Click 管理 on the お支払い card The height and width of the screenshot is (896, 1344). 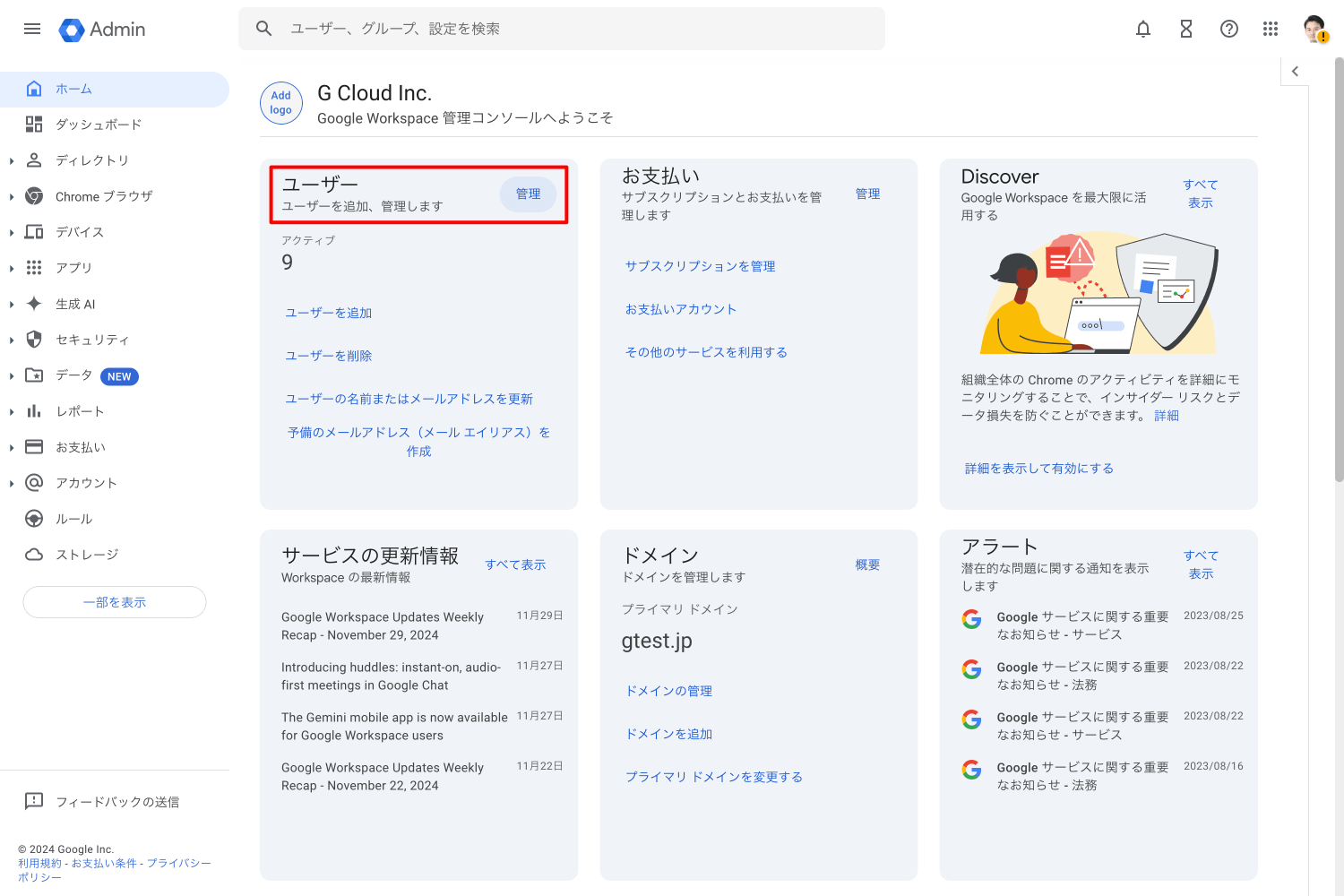click(x=867, y=194)
